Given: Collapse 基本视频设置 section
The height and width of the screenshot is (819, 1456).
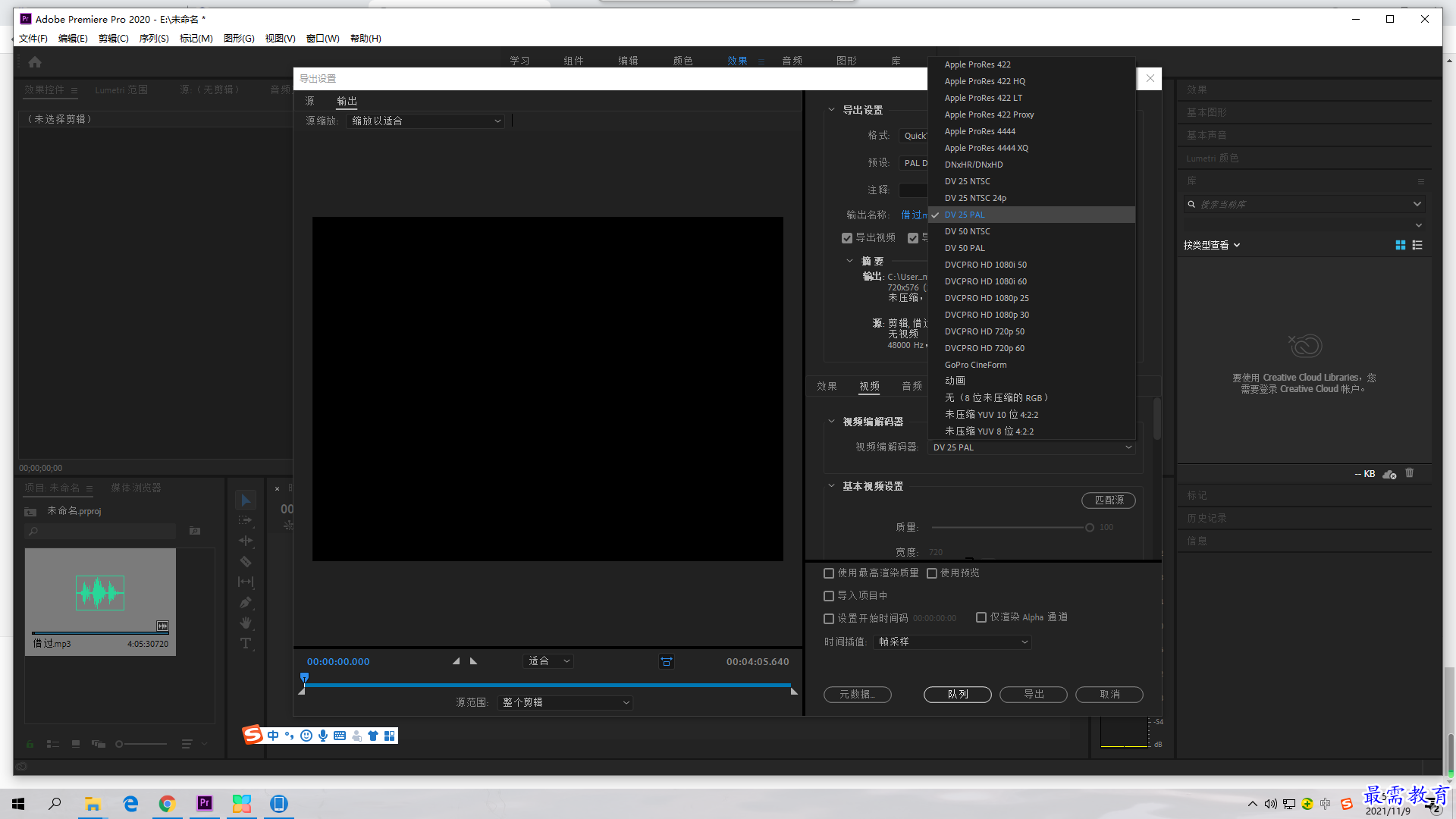Looking at the screenshot, I should 831,486.
